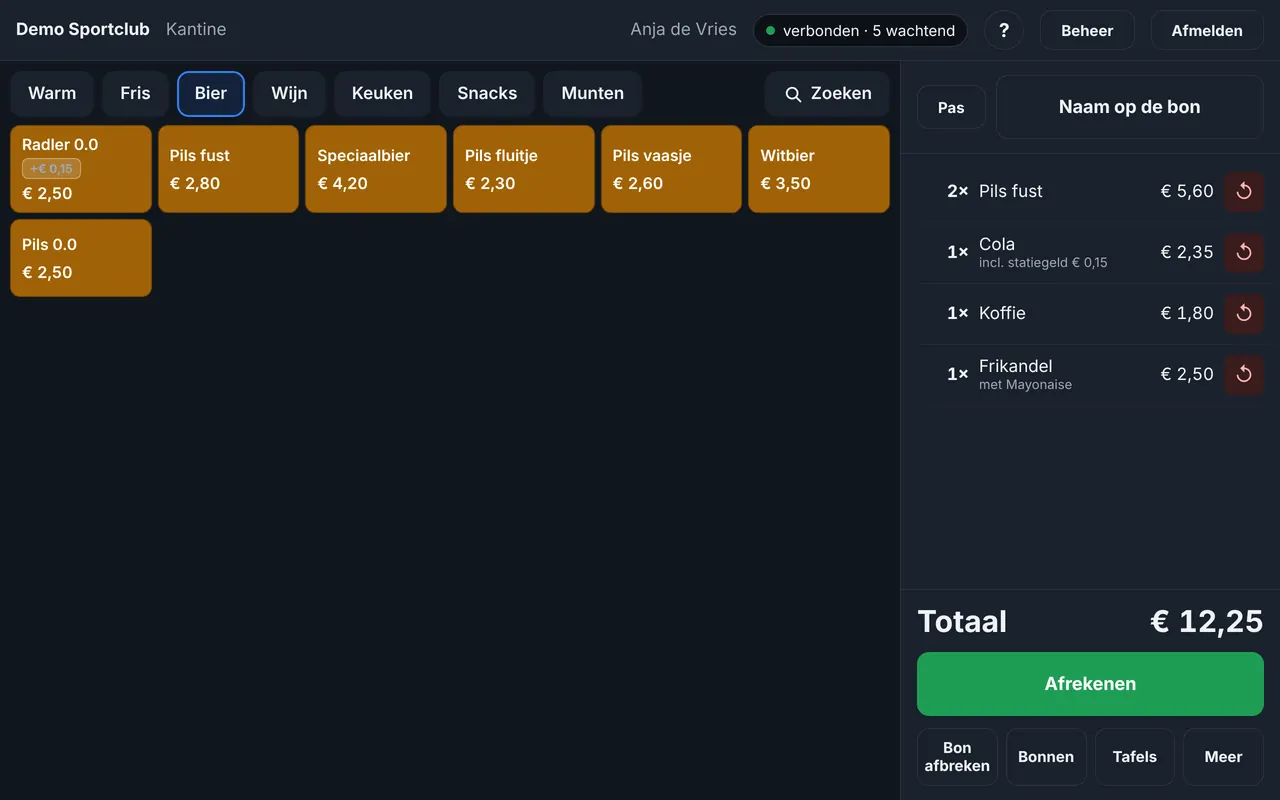1280x800 pixels.
Task: Click the Totaal amount € 12,25
Action: [1207, 622]
